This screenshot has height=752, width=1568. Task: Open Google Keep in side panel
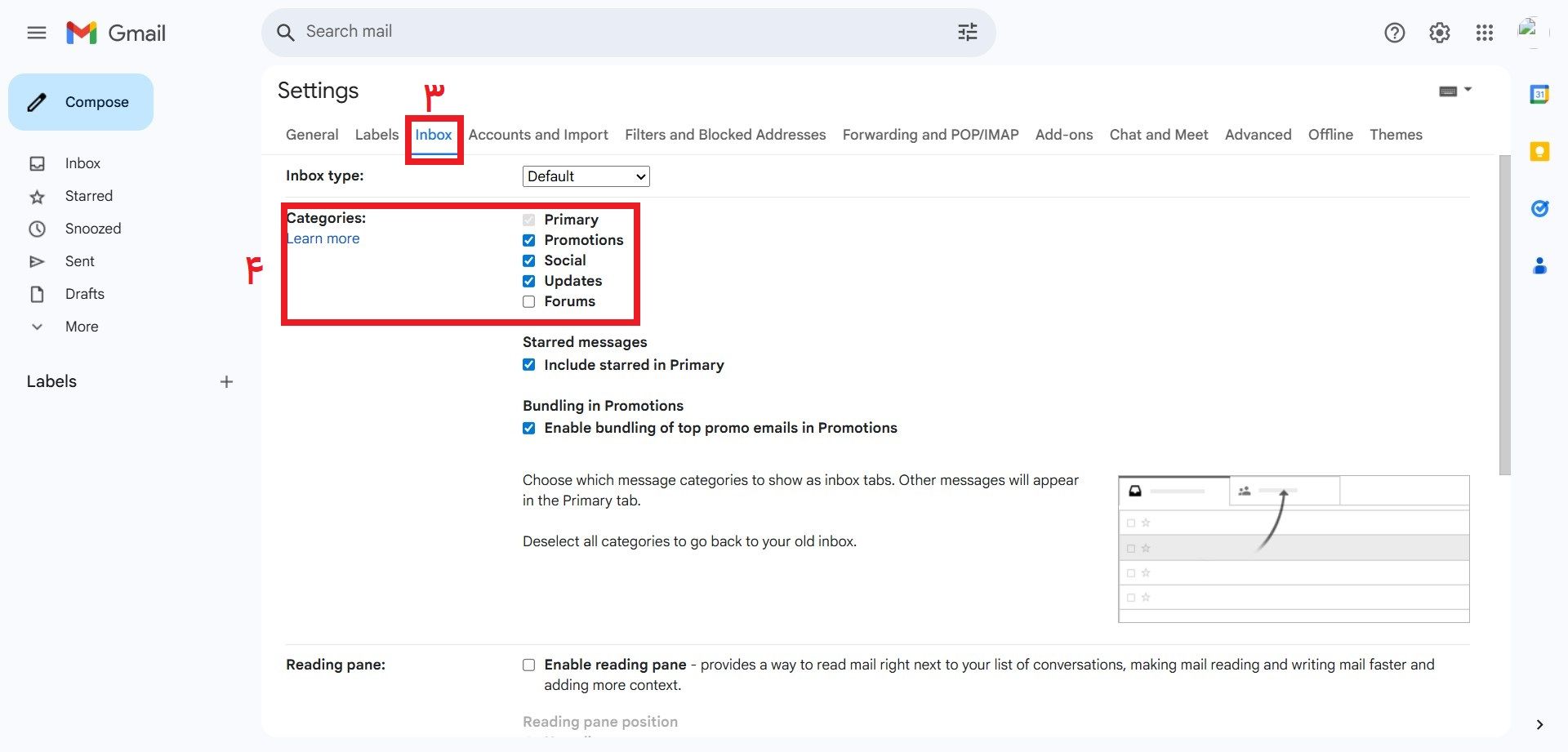click(x=1539, y=152)
